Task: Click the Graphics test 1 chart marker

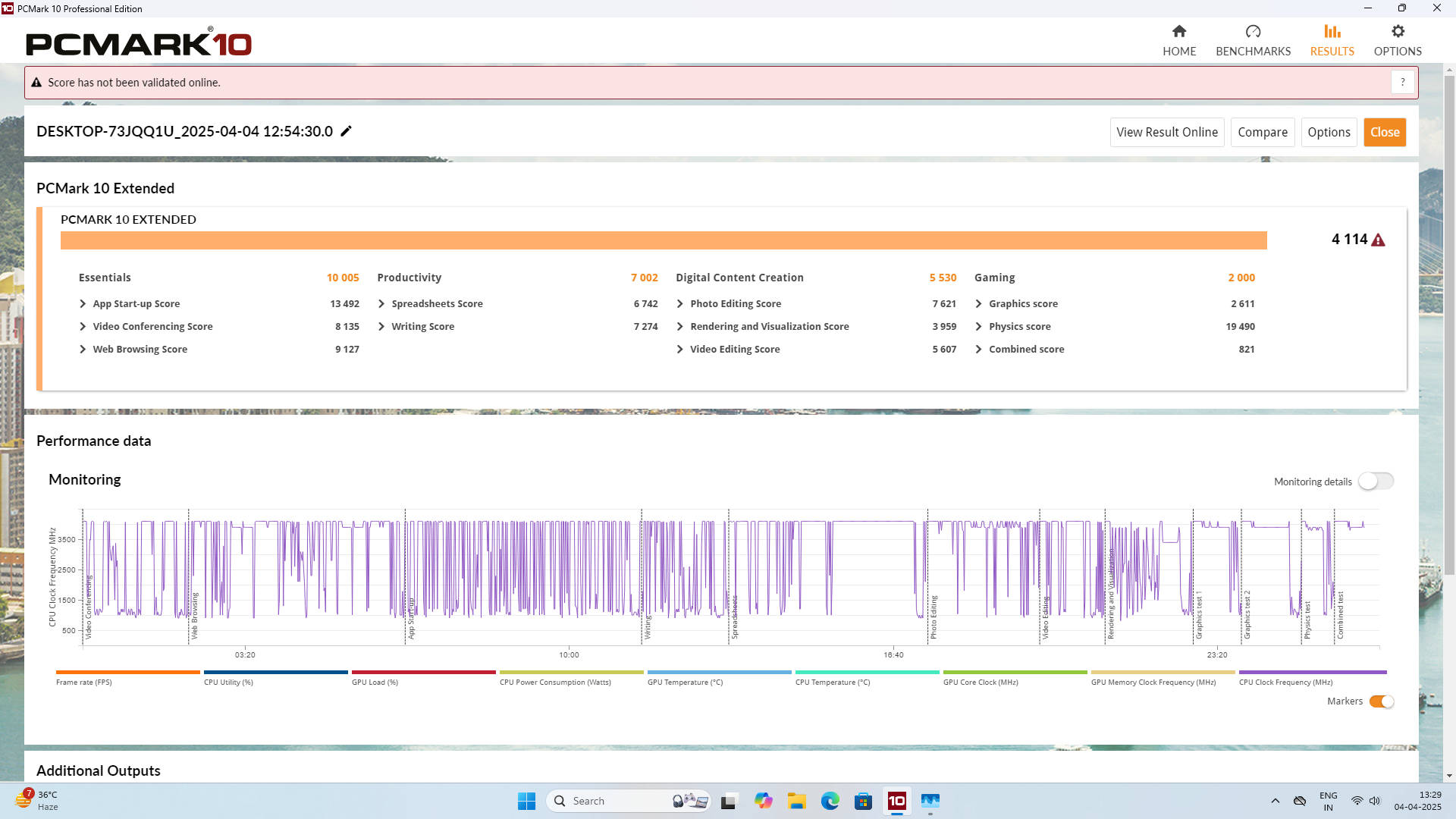Action: (1199, 616)
